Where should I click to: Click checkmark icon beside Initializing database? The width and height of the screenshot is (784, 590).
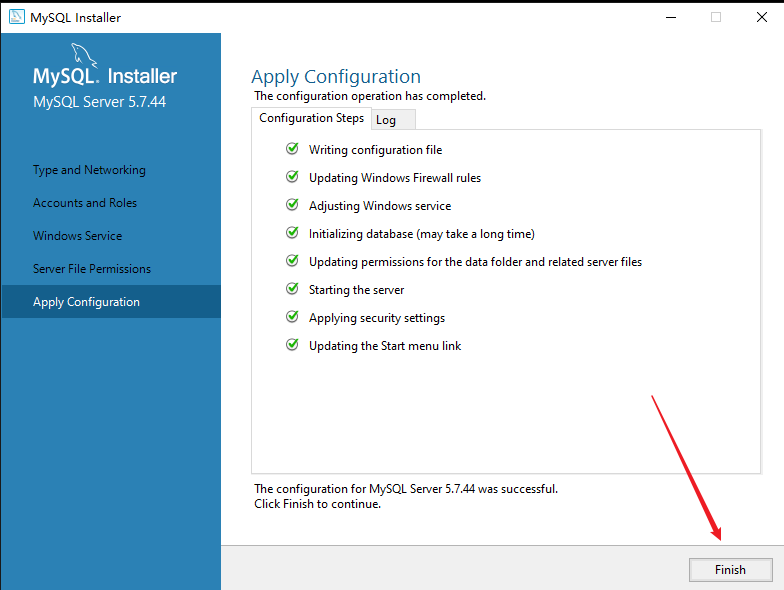click(292, 232)
